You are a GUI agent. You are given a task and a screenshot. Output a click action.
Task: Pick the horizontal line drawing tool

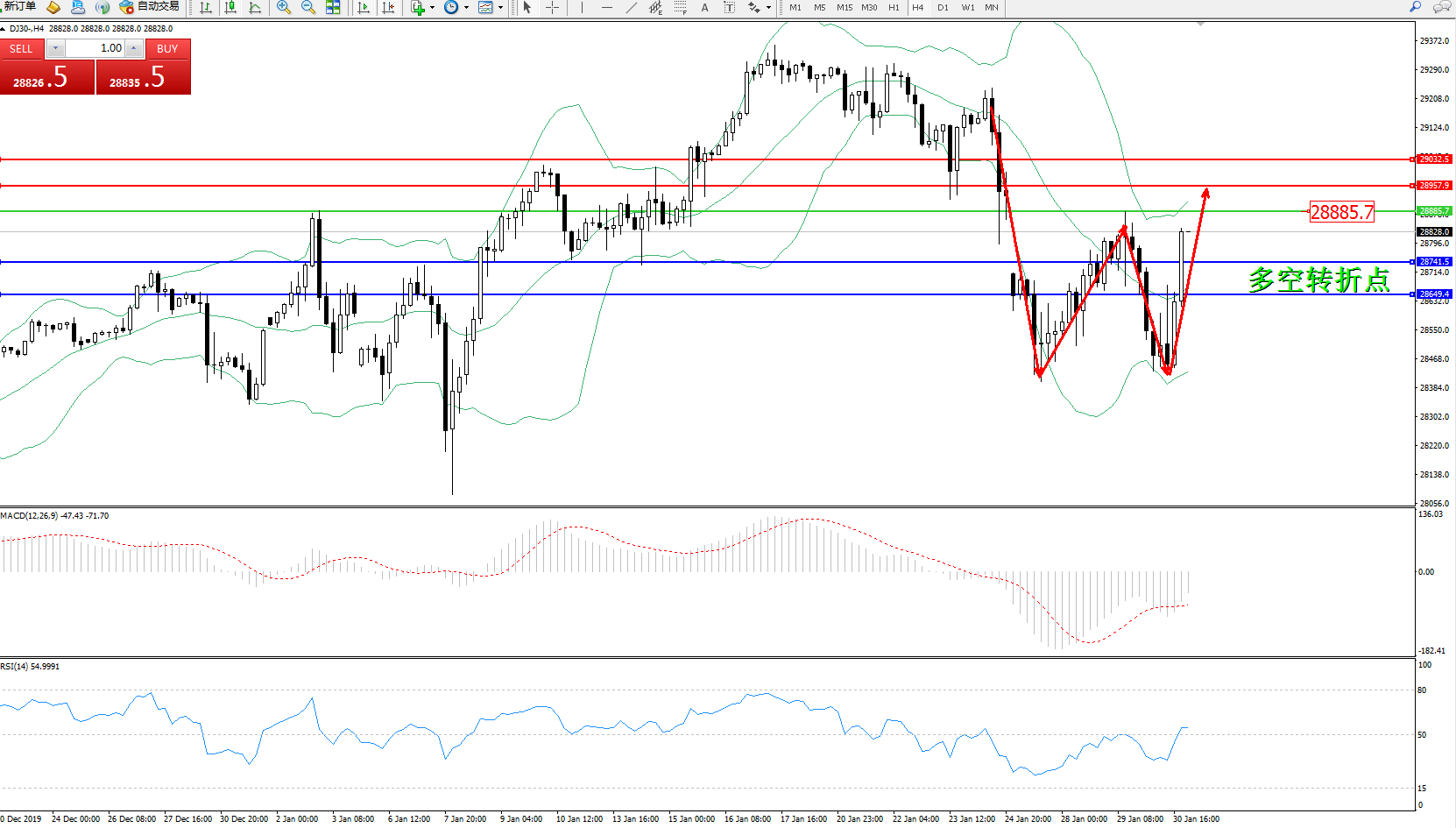point(606,8)
